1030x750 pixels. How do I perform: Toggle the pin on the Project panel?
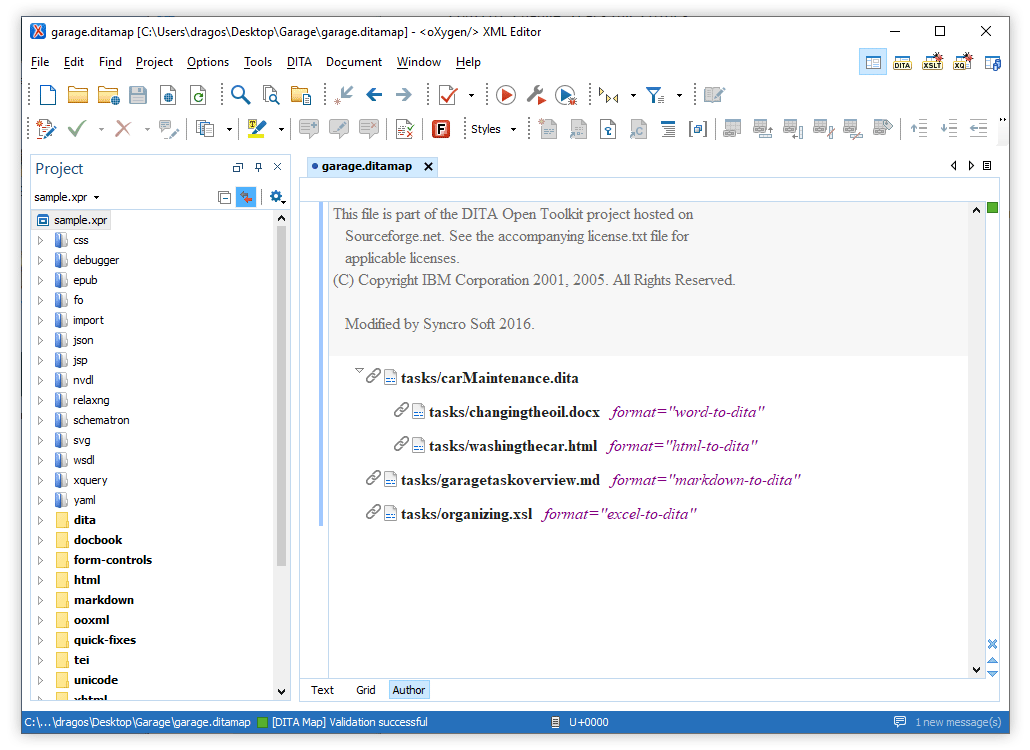258,167
